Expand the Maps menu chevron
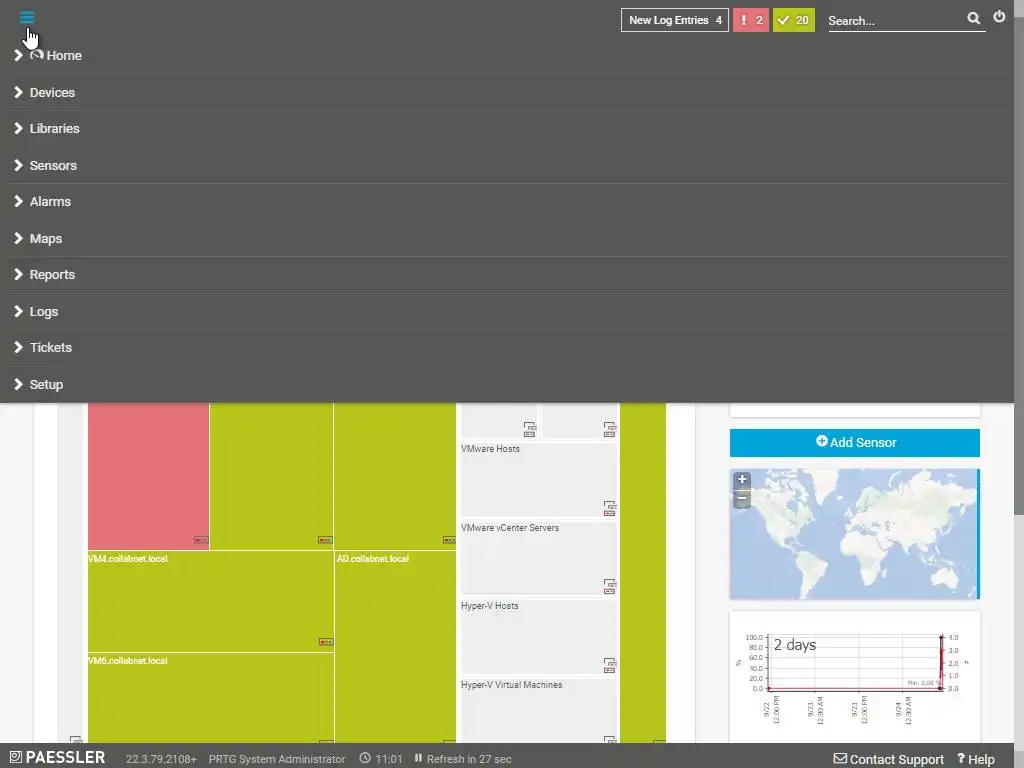This screenshot has width=1024, height=768. [x=18, y=239]
